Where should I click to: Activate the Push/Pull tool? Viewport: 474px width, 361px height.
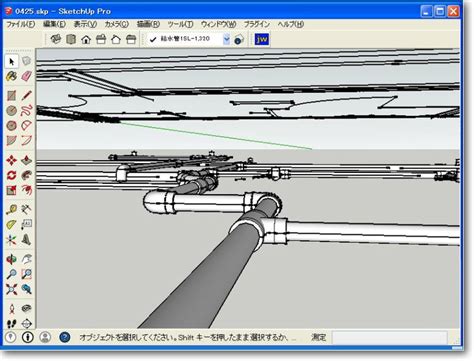[26, 160]
